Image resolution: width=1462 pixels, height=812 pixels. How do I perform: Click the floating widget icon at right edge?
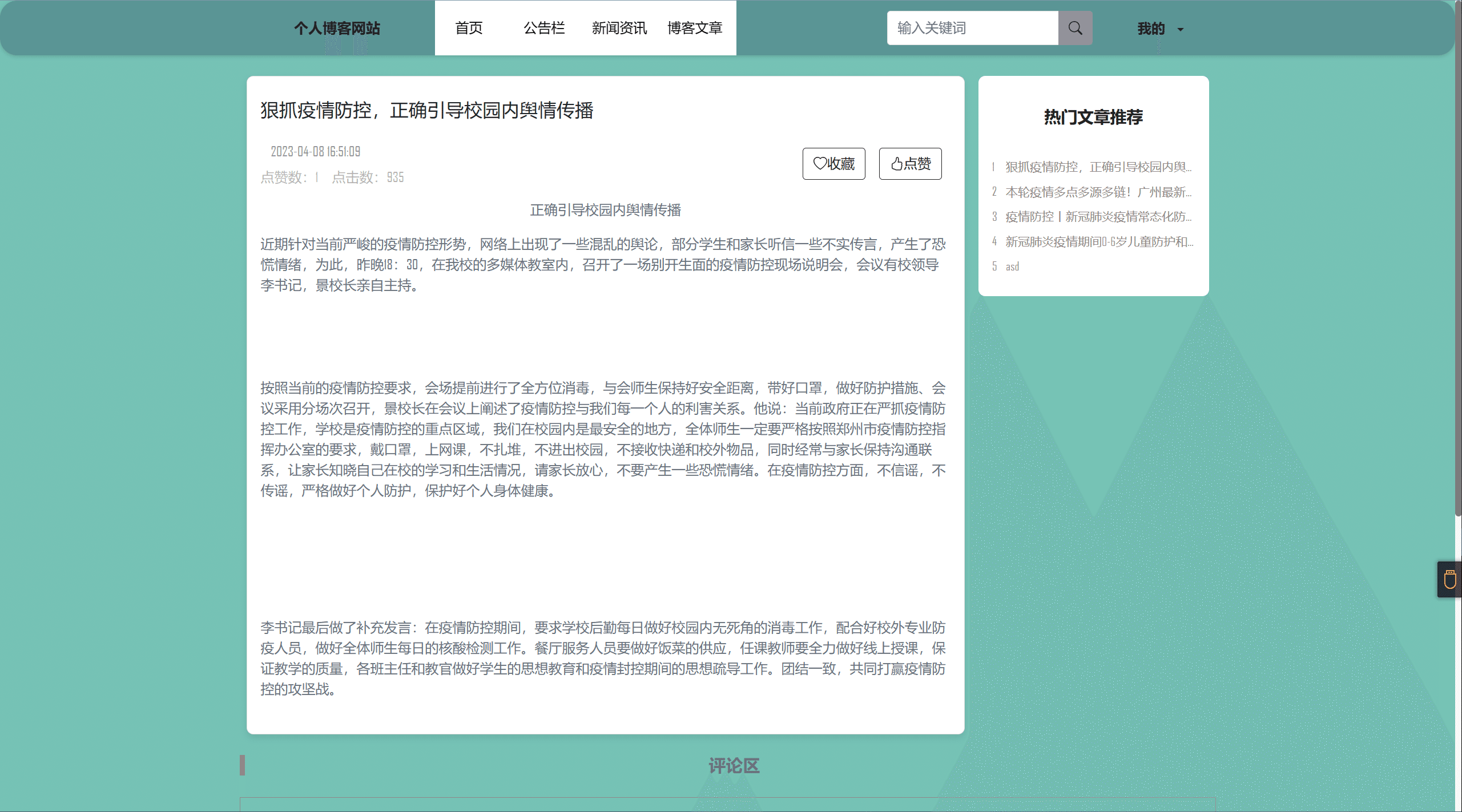coord(1449,579)
